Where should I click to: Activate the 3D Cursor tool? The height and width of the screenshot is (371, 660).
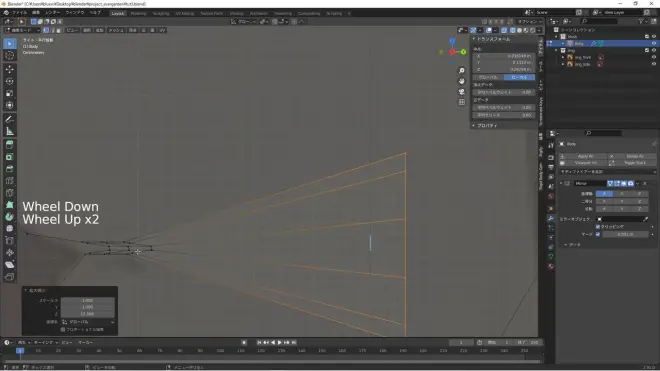point(10,56)
